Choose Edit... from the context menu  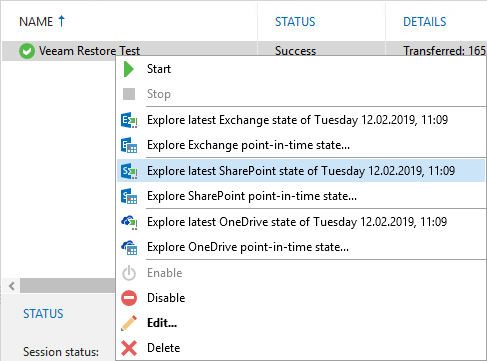(301, 323)
